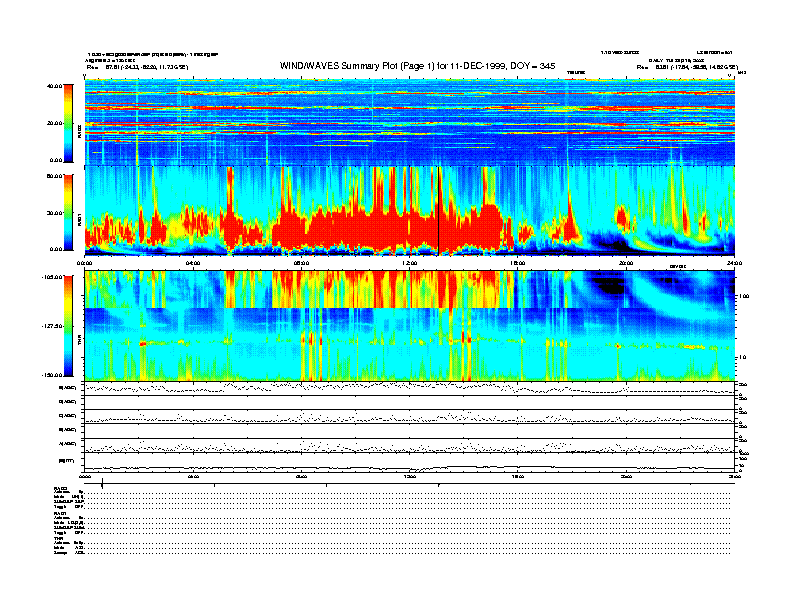
Task: Click the RAD1 heading in the status list
Action: 60,513
